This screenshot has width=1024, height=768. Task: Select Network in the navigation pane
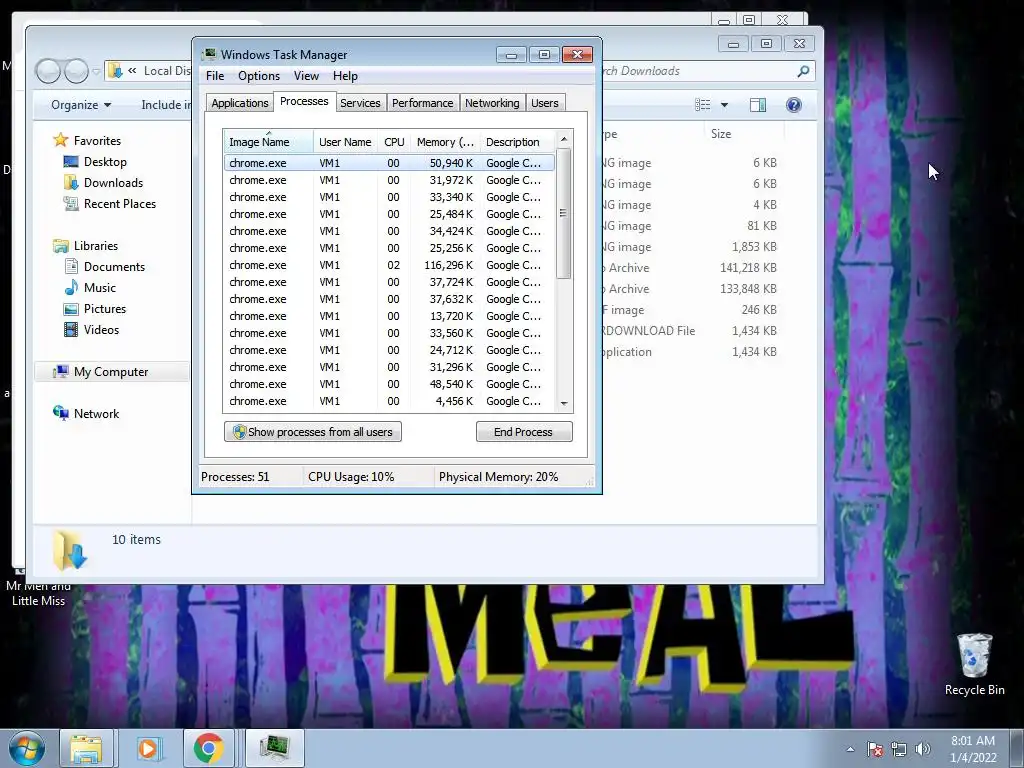coord(86,413)
